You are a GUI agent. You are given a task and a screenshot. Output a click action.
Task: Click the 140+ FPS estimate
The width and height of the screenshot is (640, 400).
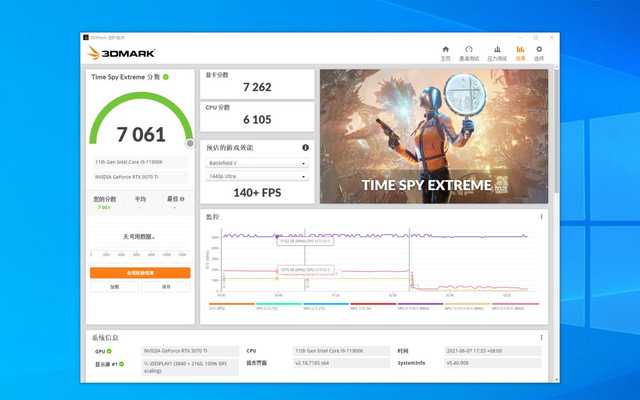[x=257, y=193]
